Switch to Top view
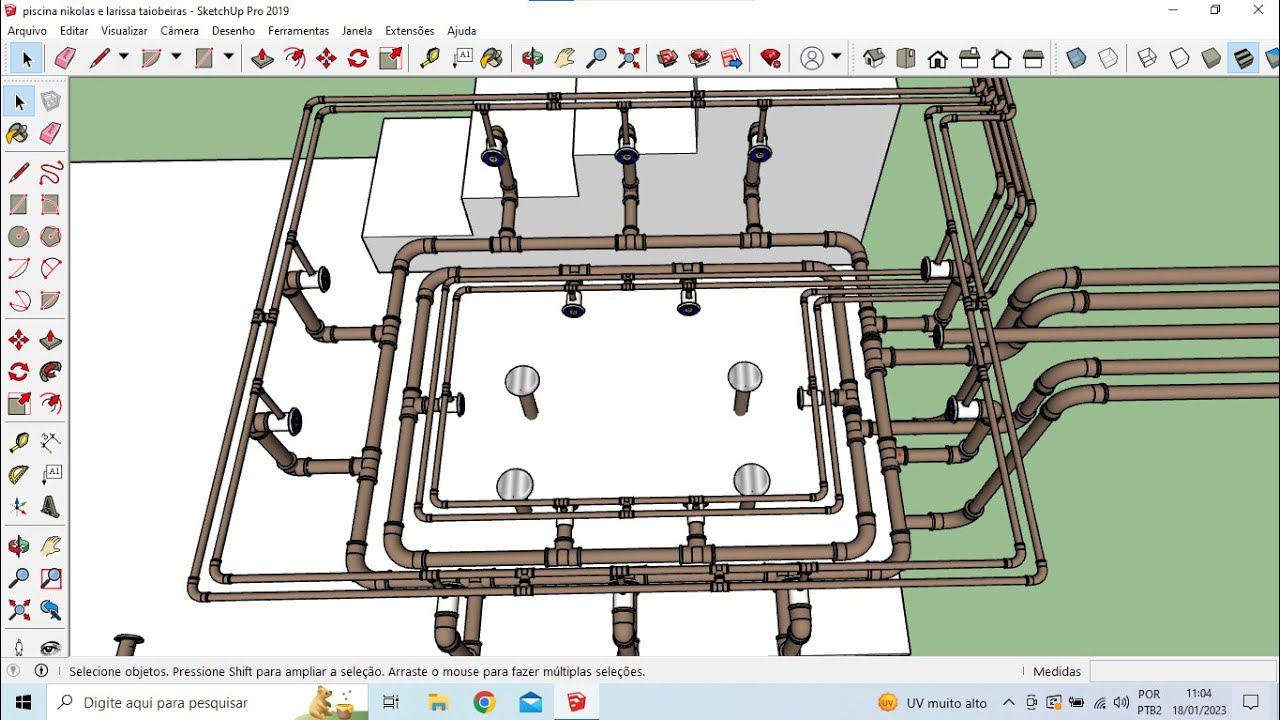 pos(906,58)
